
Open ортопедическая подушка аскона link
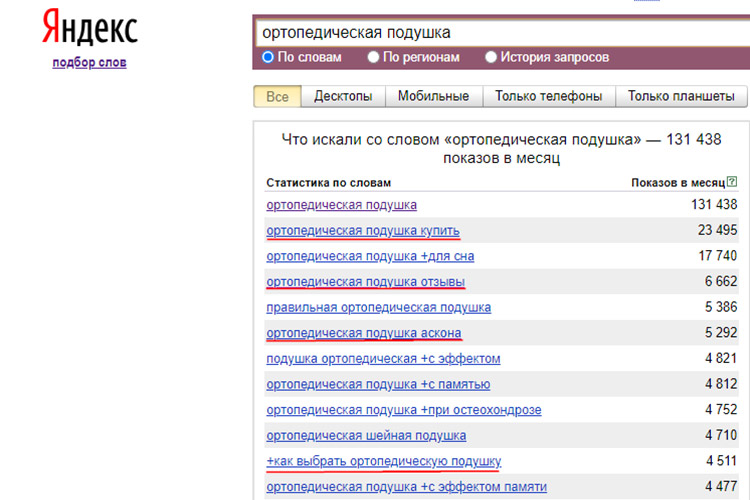point(364,333)
